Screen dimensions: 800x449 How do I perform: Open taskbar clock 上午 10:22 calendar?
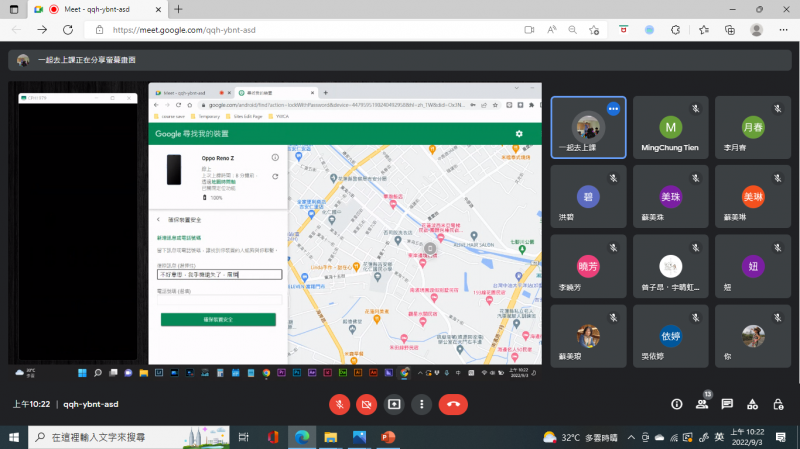(747, 437)
